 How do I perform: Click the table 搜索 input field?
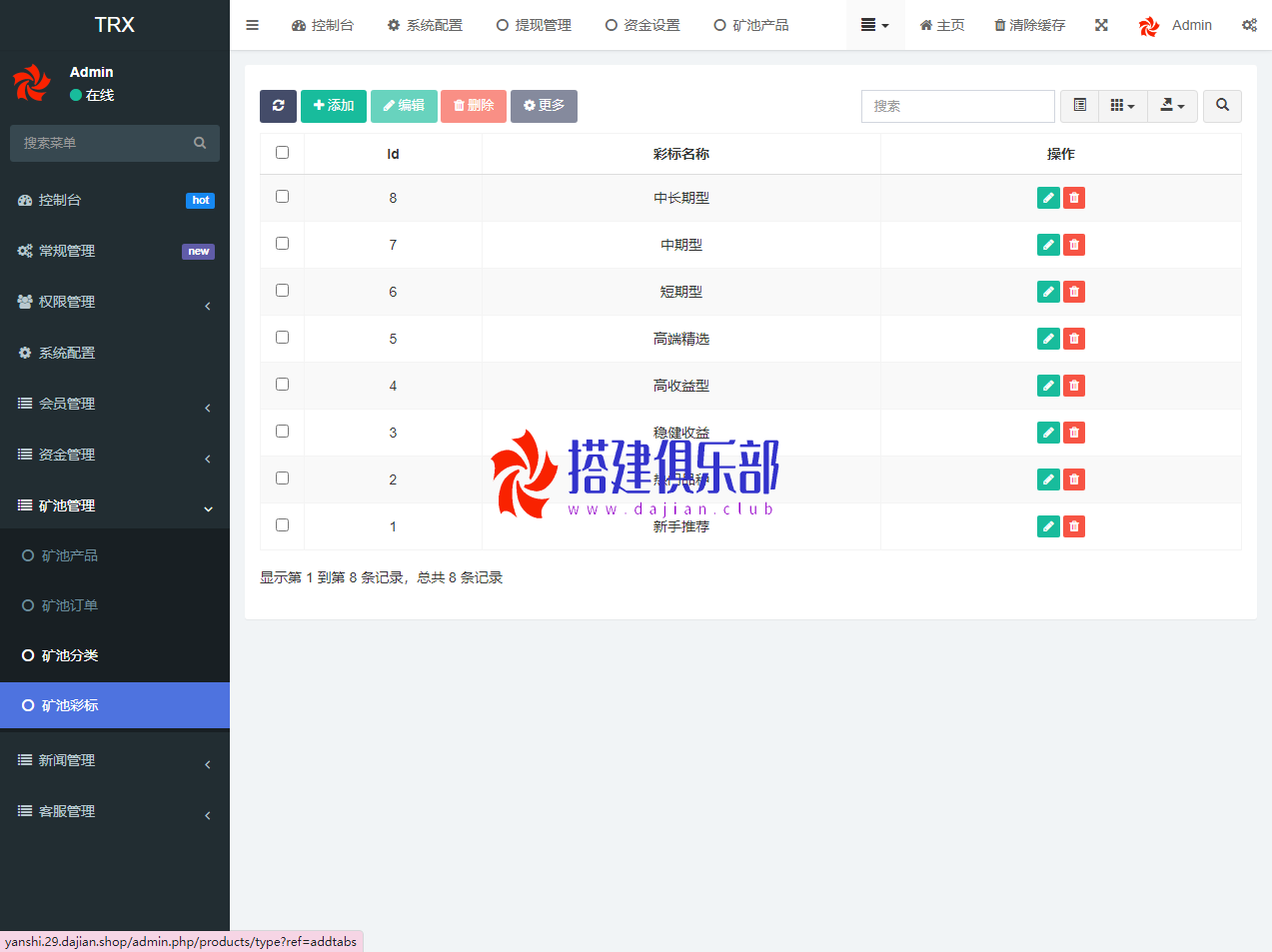(x=957, y=106)
